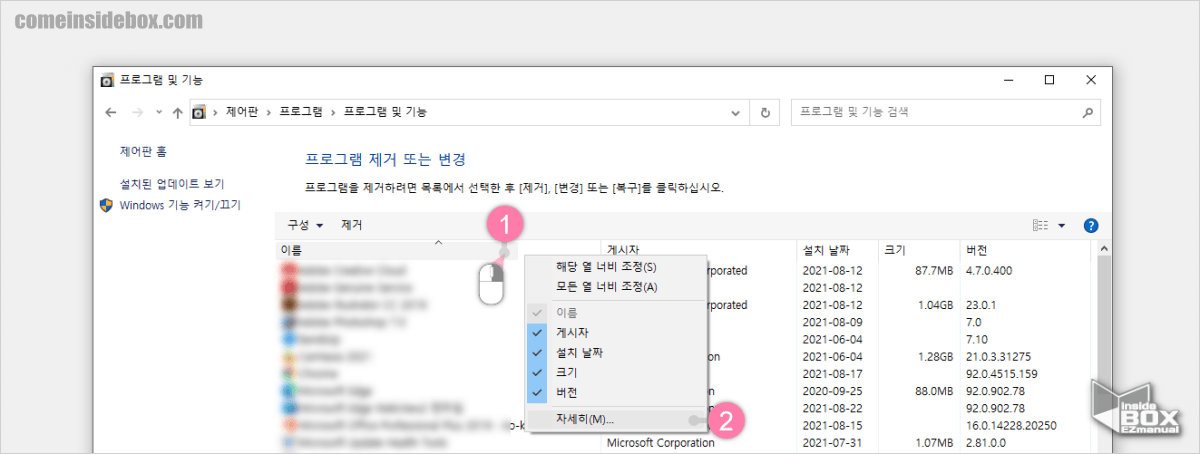
Task: Open the recent locations dropdown chevron
Action: tap(157, 113)
